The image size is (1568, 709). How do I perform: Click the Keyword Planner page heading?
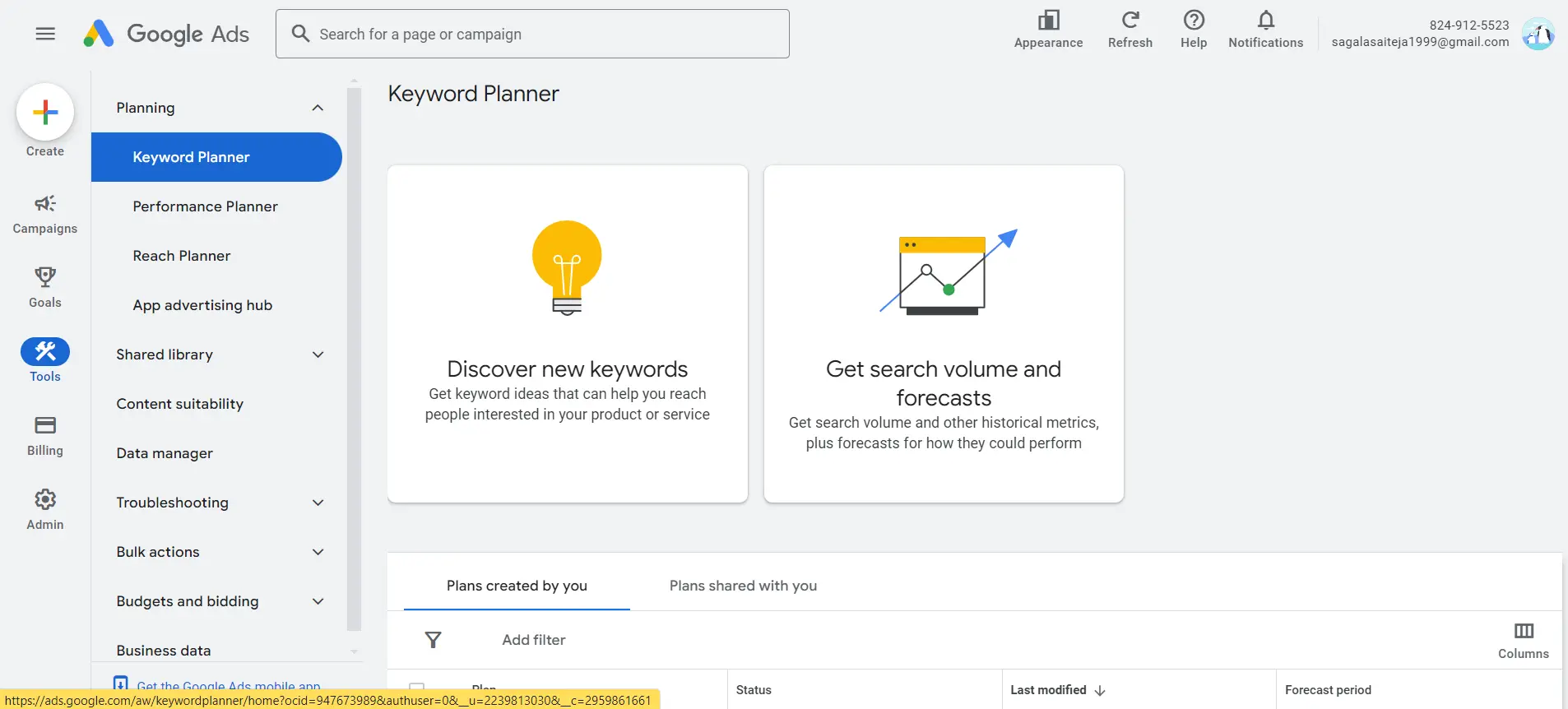(473, 94)
